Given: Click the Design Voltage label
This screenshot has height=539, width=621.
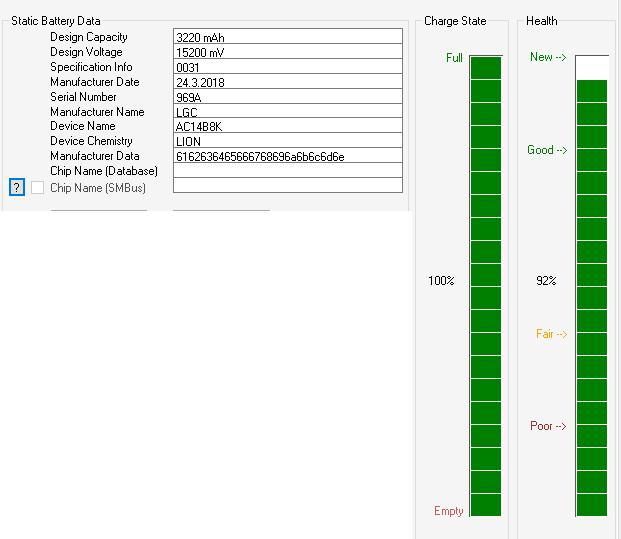Looking at the screenshot, I should point(86,52).
